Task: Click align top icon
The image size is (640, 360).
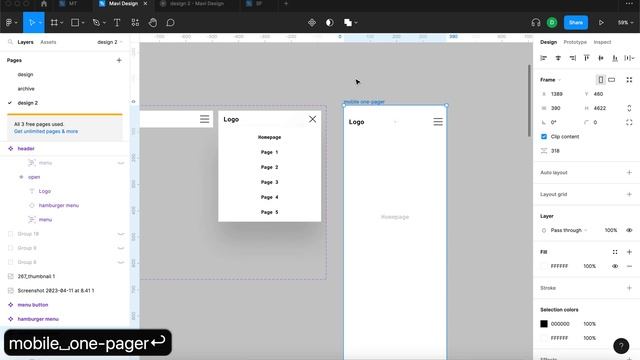Action: [x=587, y=58]
